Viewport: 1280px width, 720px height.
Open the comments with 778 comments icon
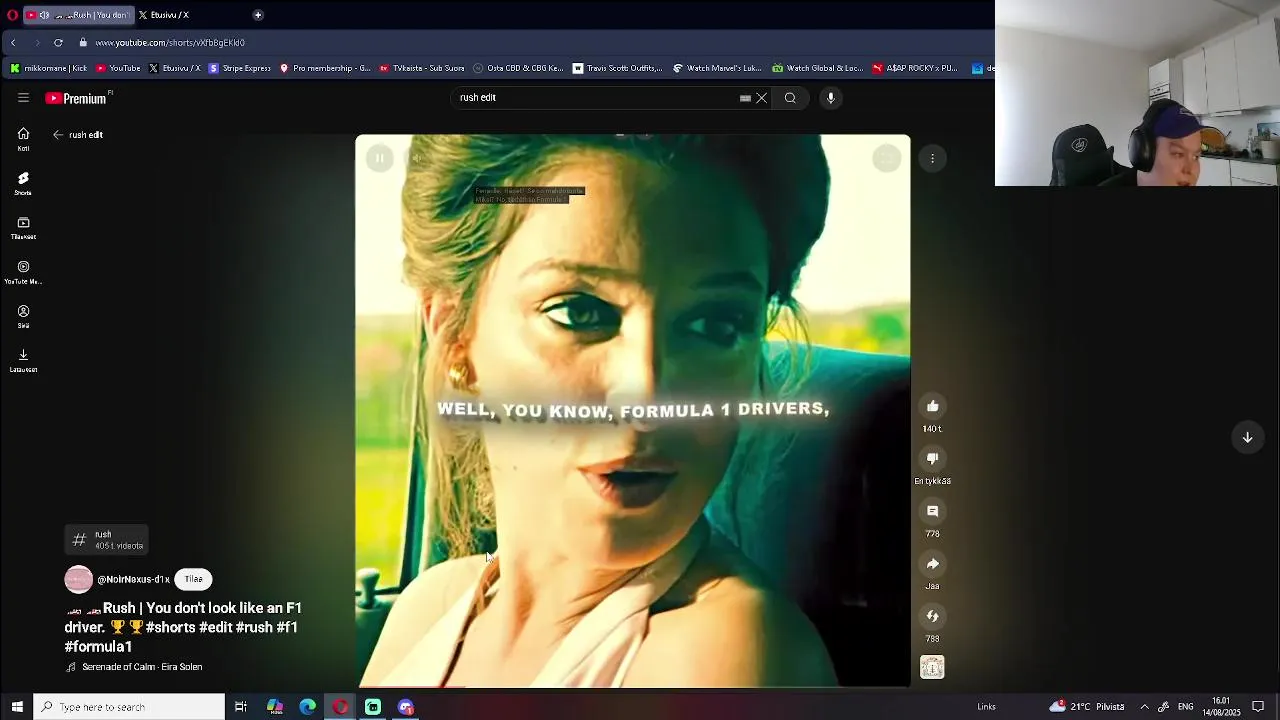(932, 511)
